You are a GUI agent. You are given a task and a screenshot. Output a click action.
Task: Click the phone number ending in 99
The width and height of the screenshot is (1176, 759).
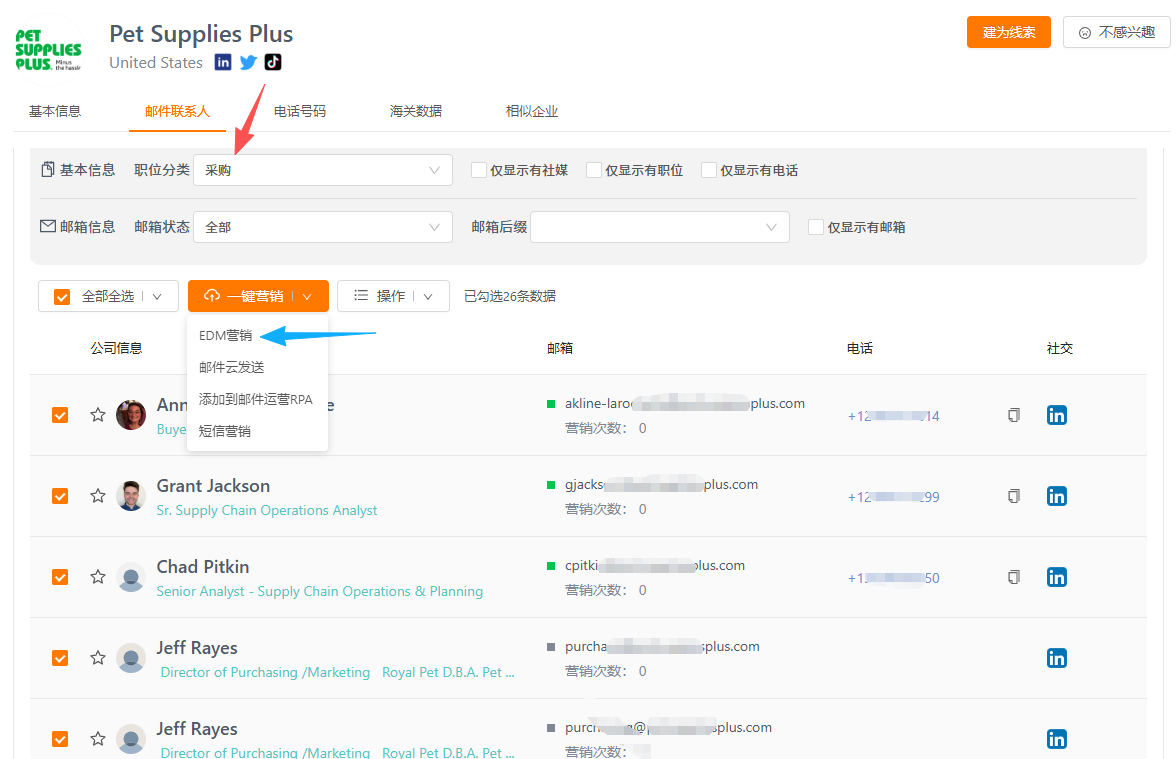[893, 496]
